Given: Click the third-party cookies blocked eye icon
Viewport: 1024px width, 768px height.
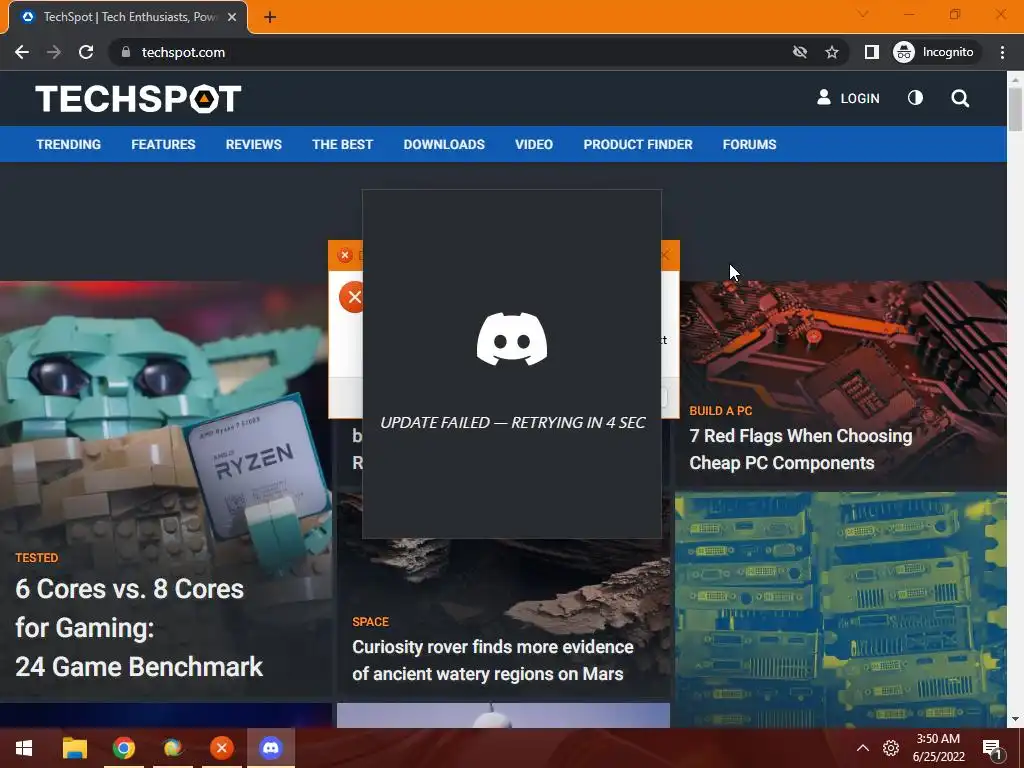Looking at the screenshot, I should pos(799,52).
